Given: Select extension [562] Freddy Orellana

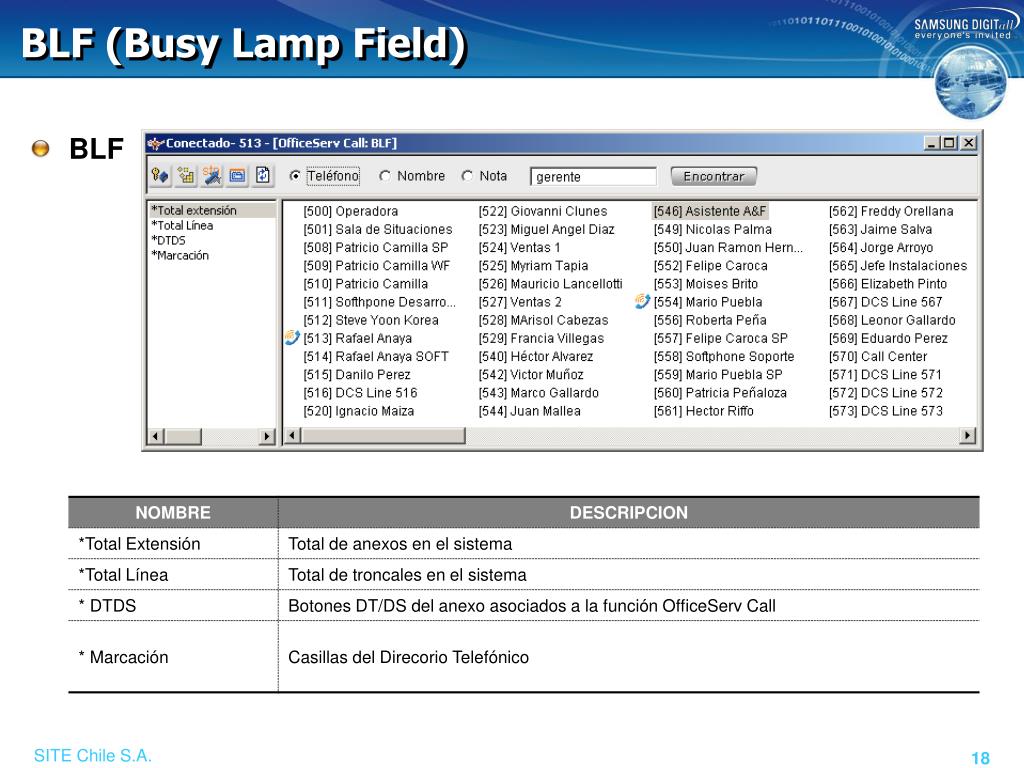Looking at the screenshot, I should (891, 211).
